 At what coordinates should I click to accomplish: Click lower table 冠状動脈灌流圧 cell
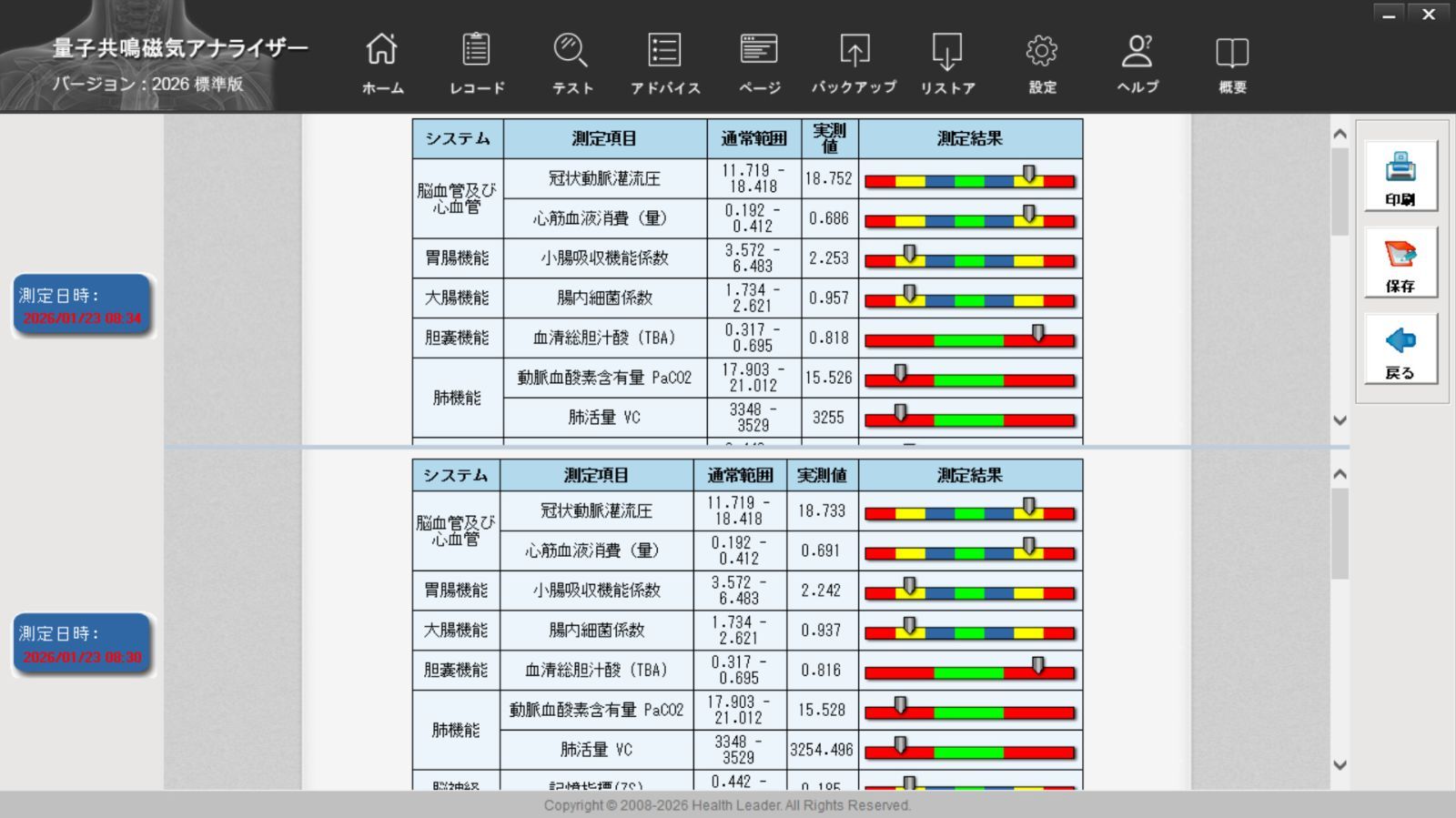pyautogui.click(x=596, y=511)
